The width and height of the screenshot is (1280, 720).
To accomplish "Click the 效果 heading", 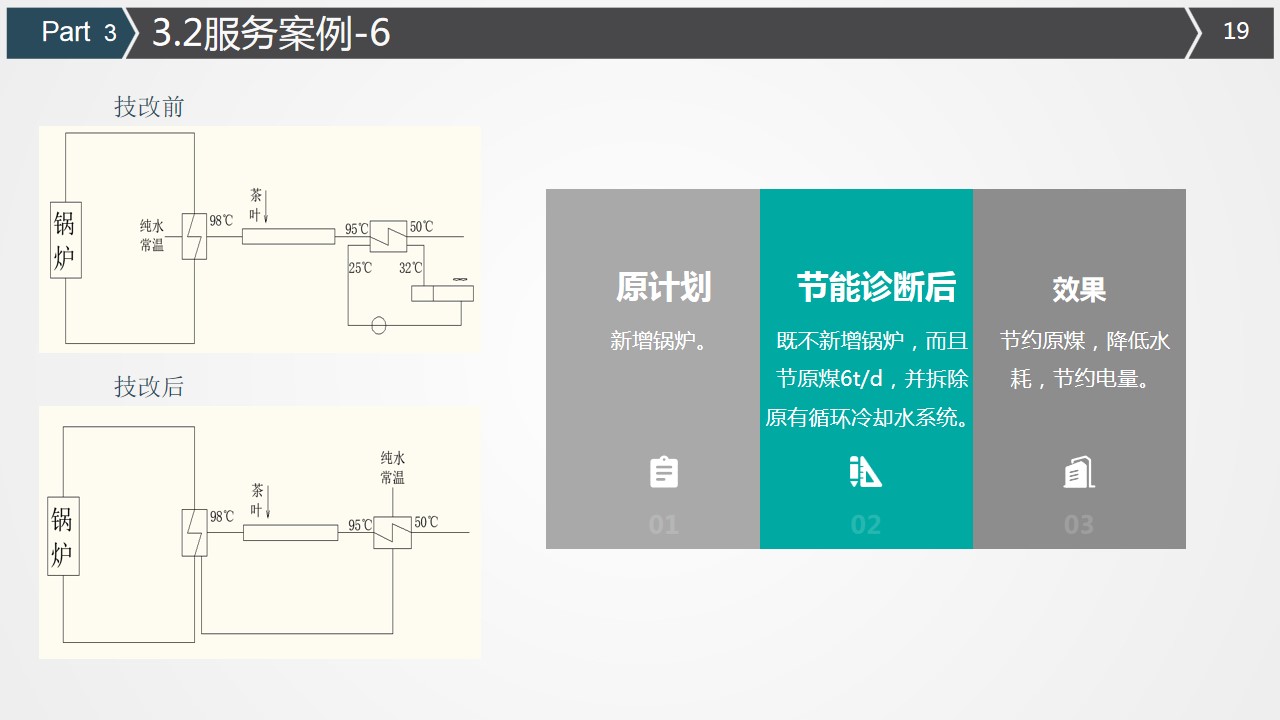I will (1079, 290).
